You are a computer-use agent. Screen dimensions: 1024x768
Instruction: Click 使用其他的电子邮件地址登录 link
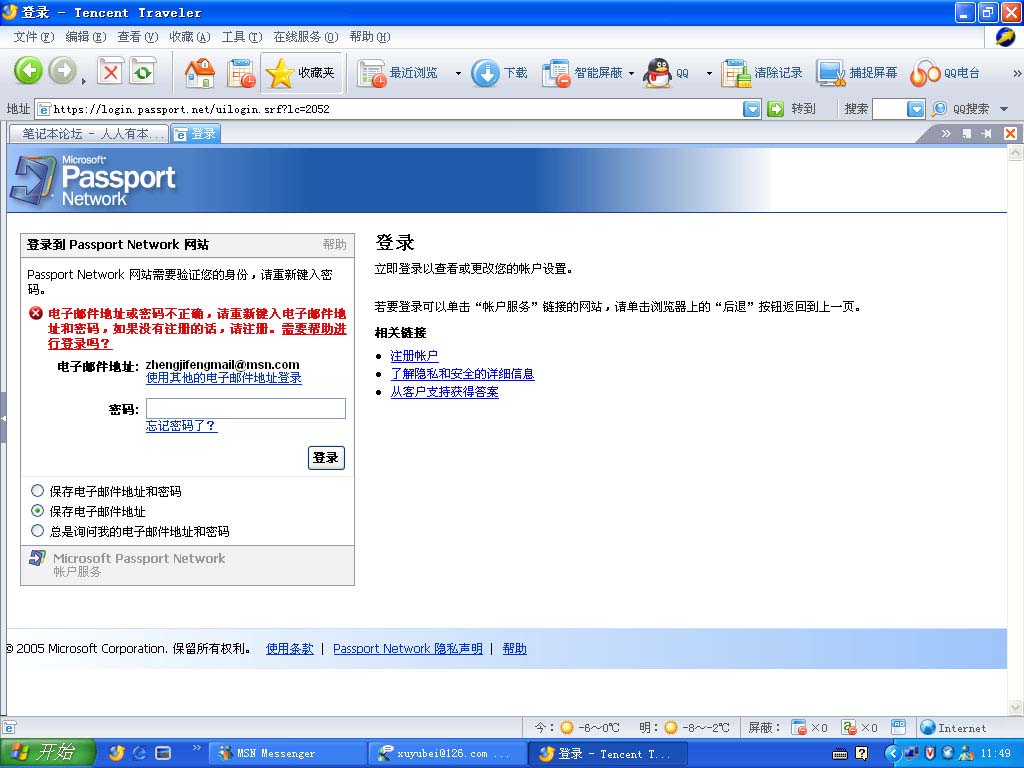tap(223, 377)
